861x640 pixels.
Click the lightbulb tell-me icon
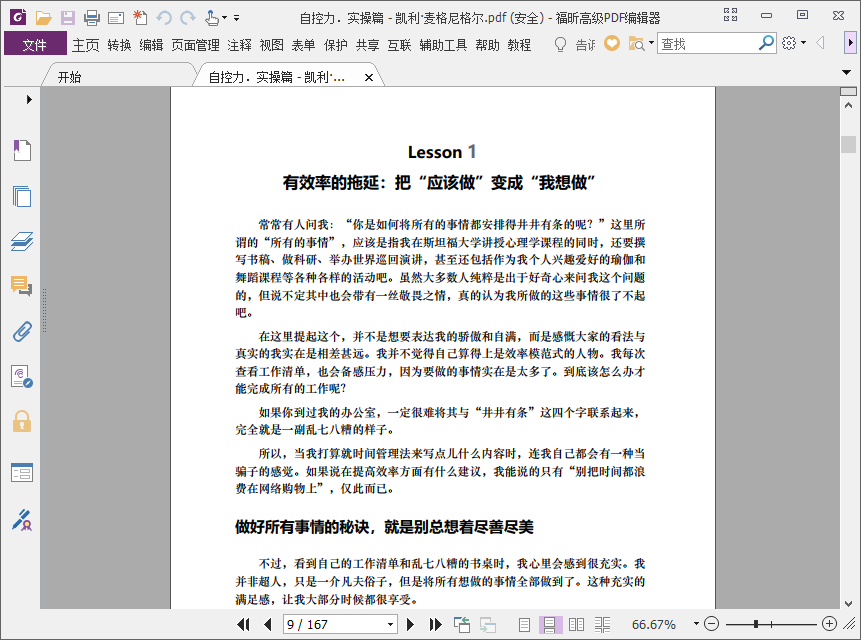pos(560,44)
